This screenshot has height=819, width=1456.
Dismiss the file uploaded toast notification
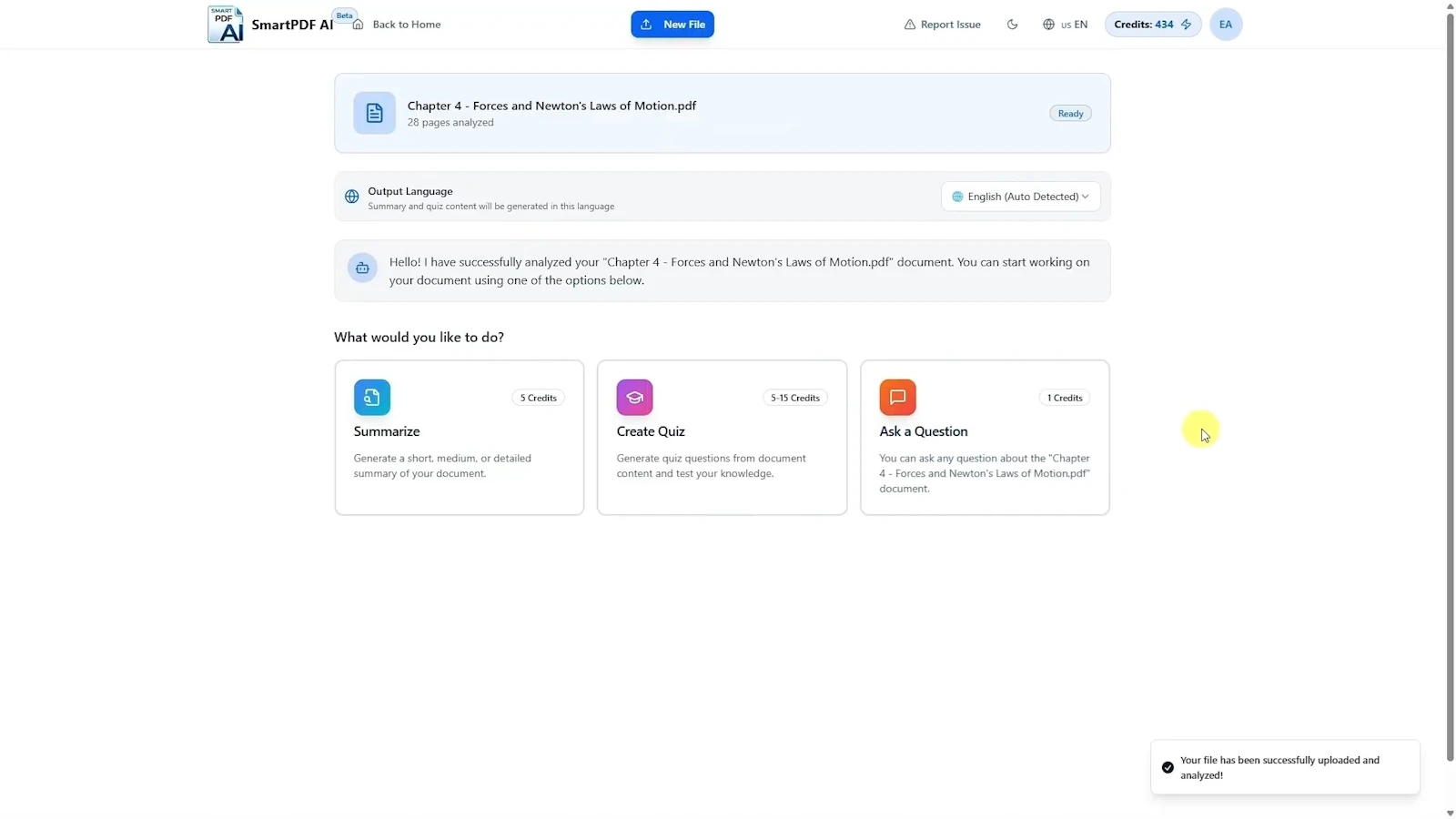pyautogui.click(x=1285, y=767)
